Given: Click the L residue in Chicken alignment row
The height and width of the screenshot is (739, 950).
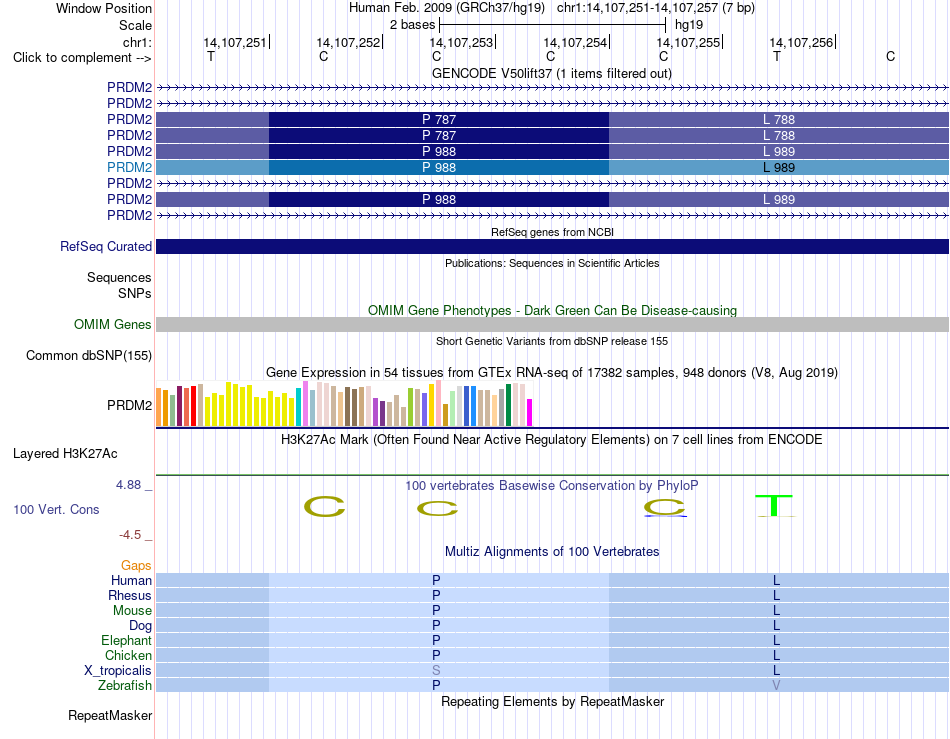Looking at the screenshot, I should tap(776, 655).
